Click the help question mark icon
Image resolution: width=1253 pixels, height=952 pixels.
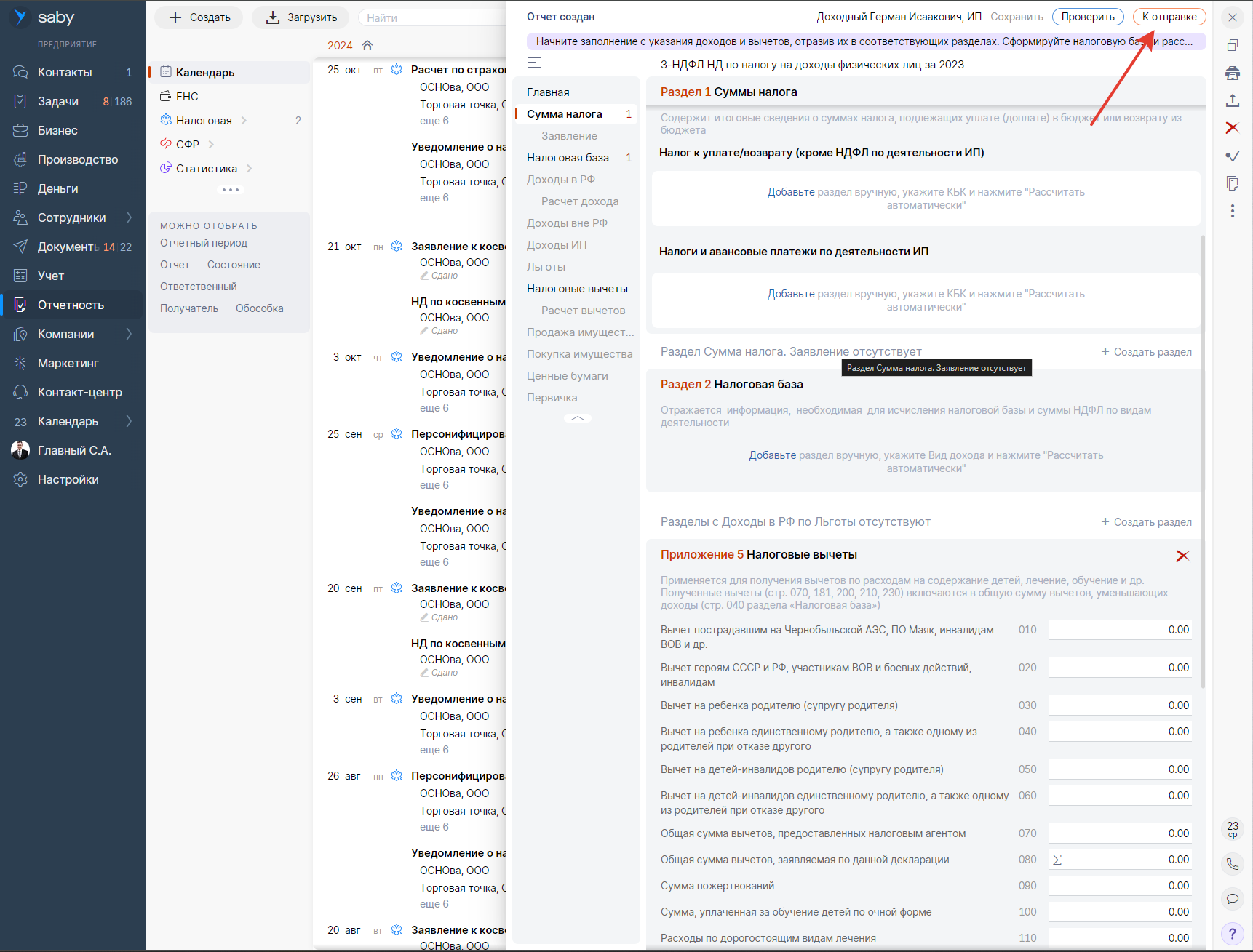[1232, 934]
